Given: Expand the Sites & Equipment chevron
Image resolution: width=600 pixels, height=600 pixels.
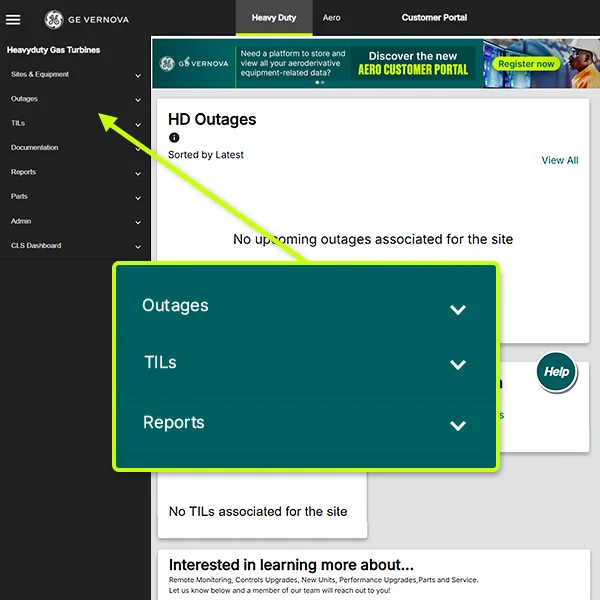Looking at the screenshot, I should click(138, 76).
